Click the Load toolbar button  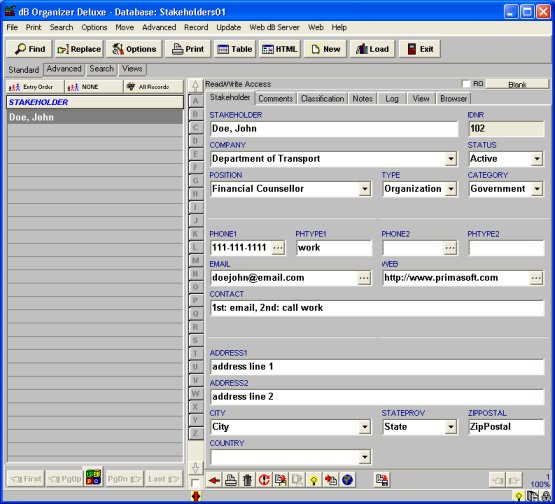tap(372, 49)
